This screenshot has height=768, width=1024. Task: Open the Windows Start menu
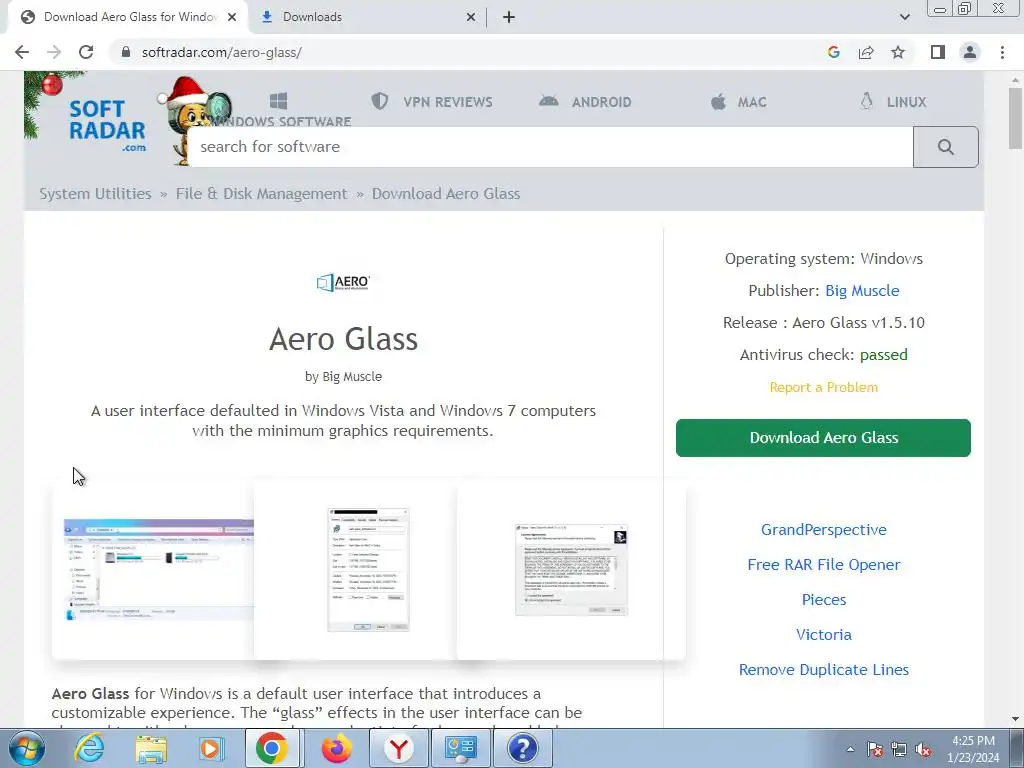tap(27, 748)
